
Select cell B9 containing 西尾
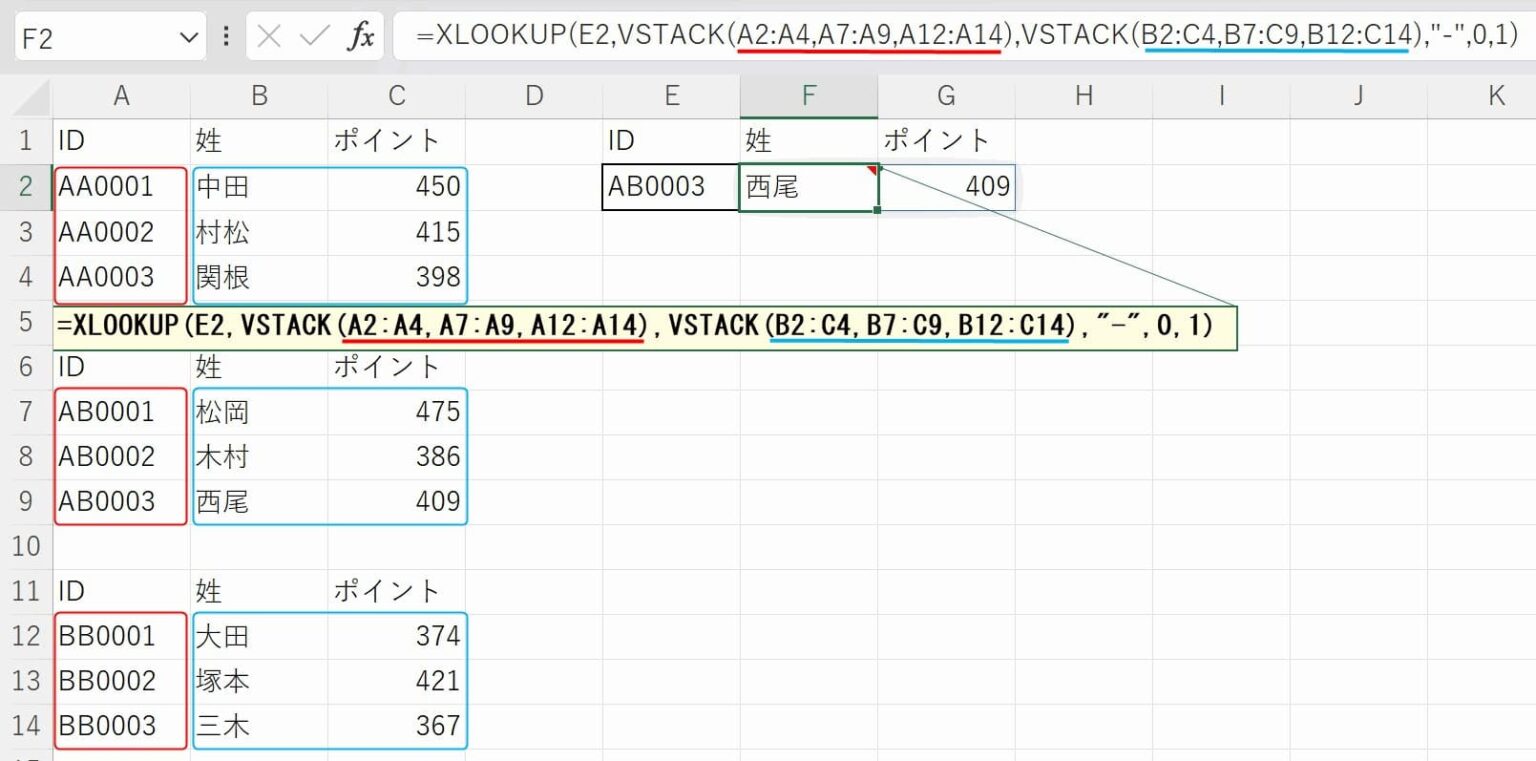(x=260, y=501)
